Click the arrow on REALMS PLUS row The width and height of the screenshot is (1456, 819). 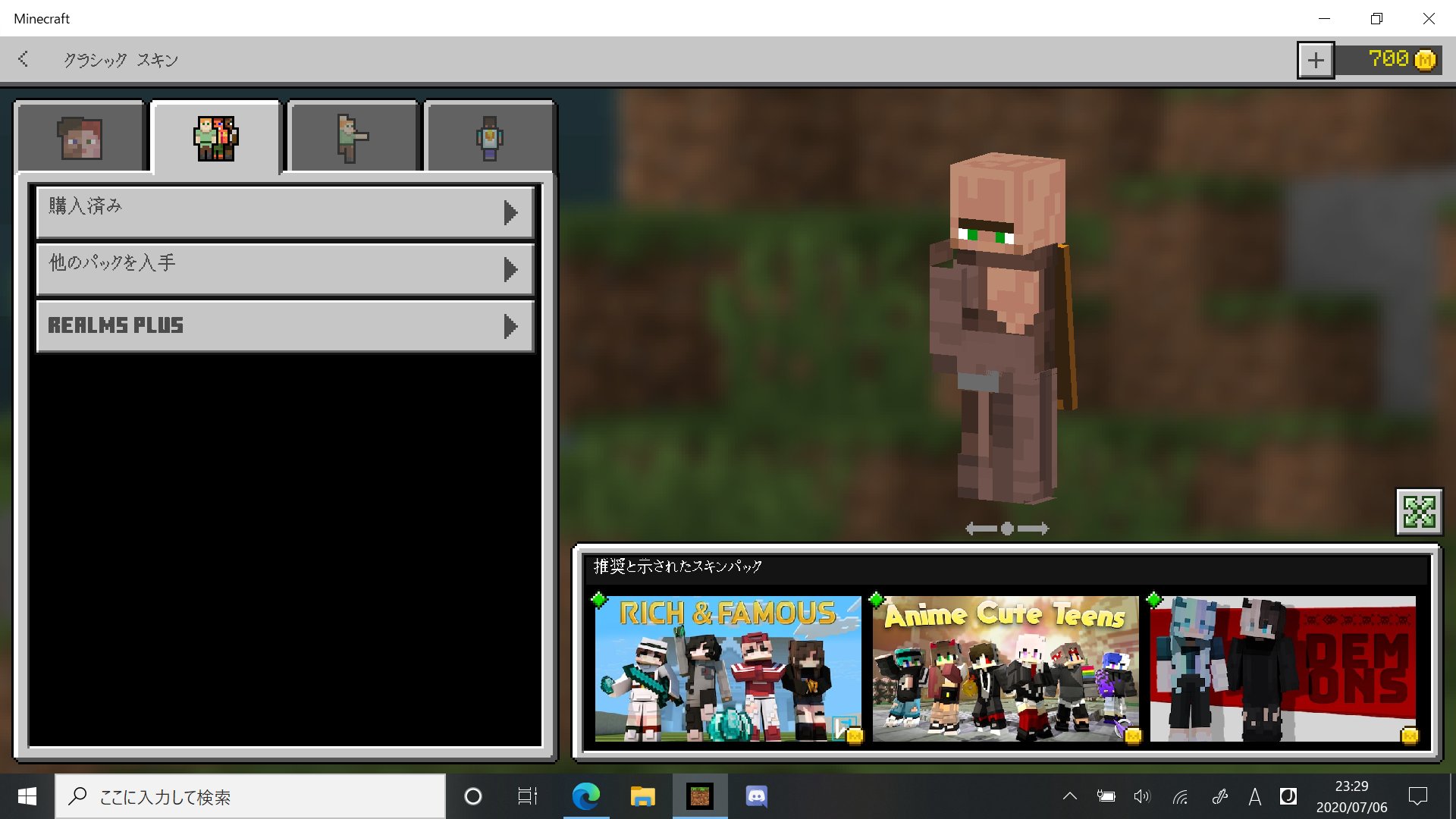coord(511,326)
